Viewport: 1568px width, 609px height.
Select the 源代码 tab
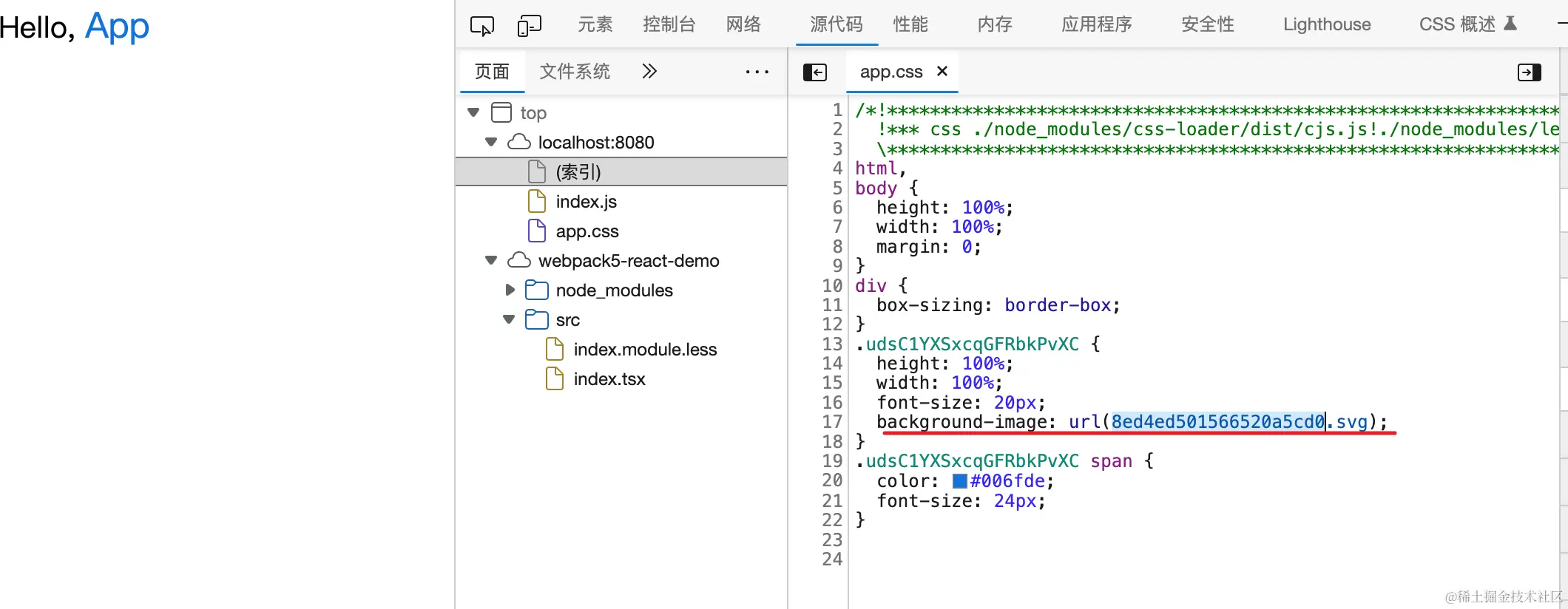click(837, 24)
